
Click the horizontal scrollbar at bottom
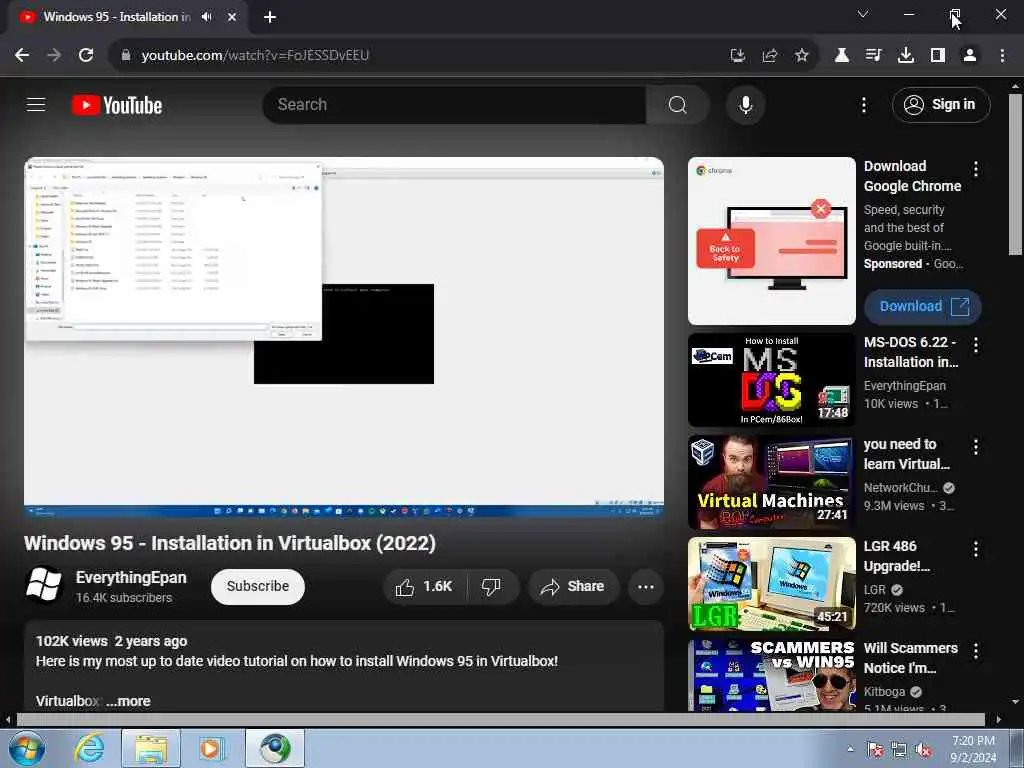click(500, 720)
